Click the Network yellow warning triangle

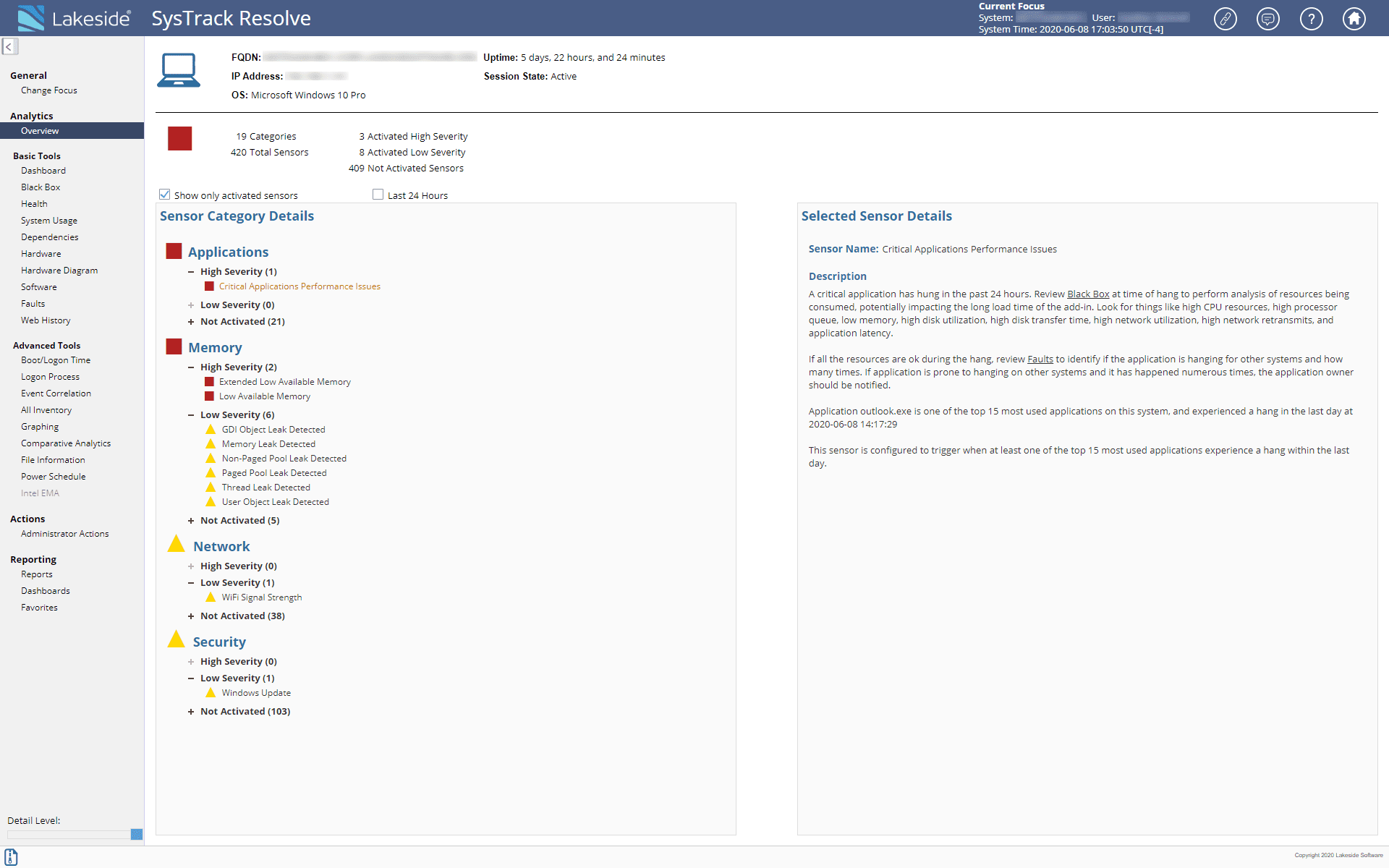click(x=176, y=545)
